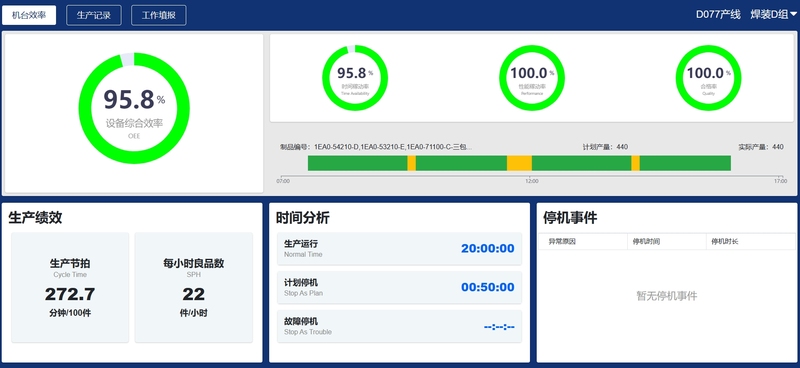Click the wide yellow segment near 12:00
This screenshot has height=368, width=800.
click(519, 163)
